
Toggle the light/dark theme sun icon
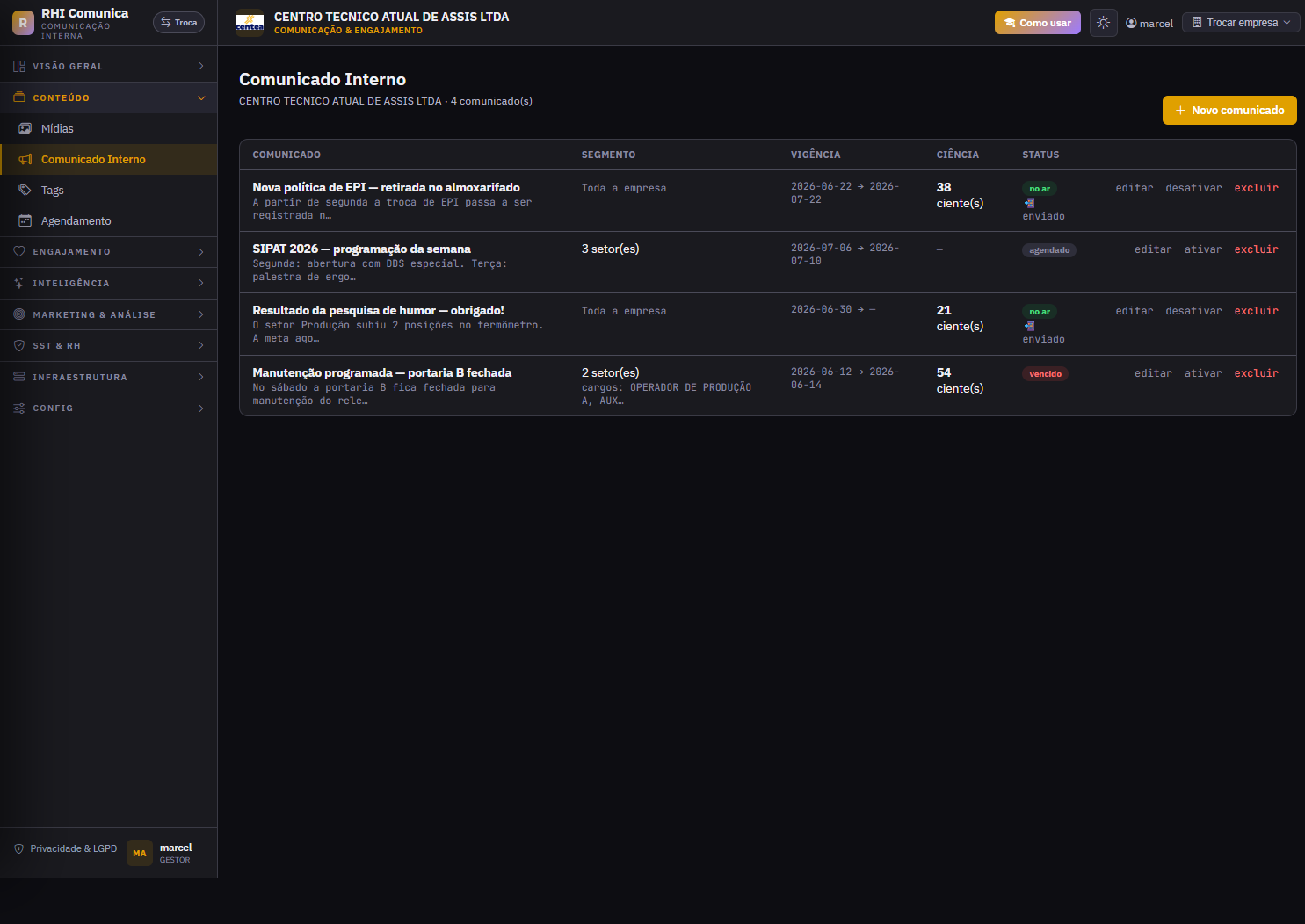coord(1103,23)
